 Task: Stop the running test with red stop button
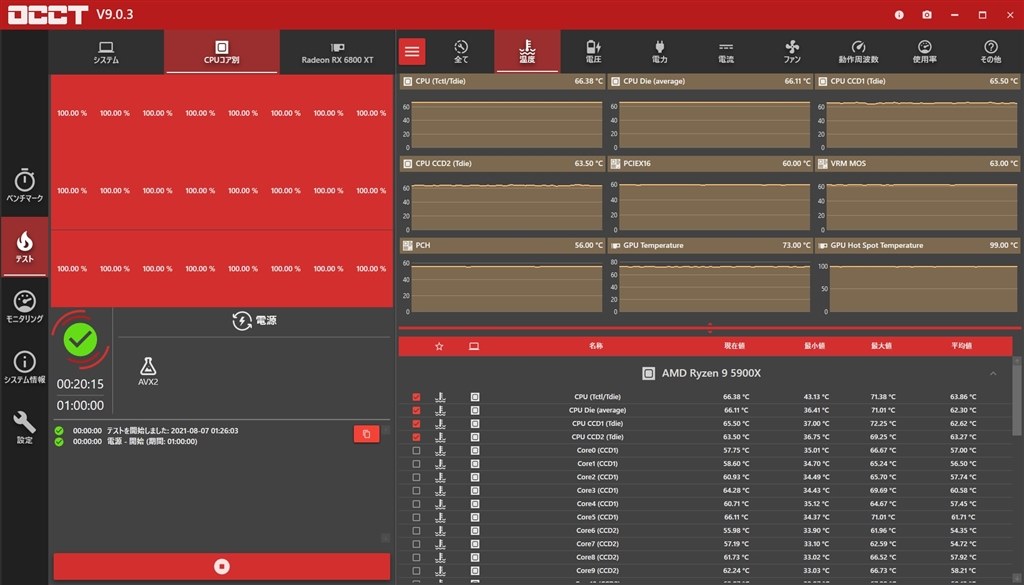(x=222, y=566)
